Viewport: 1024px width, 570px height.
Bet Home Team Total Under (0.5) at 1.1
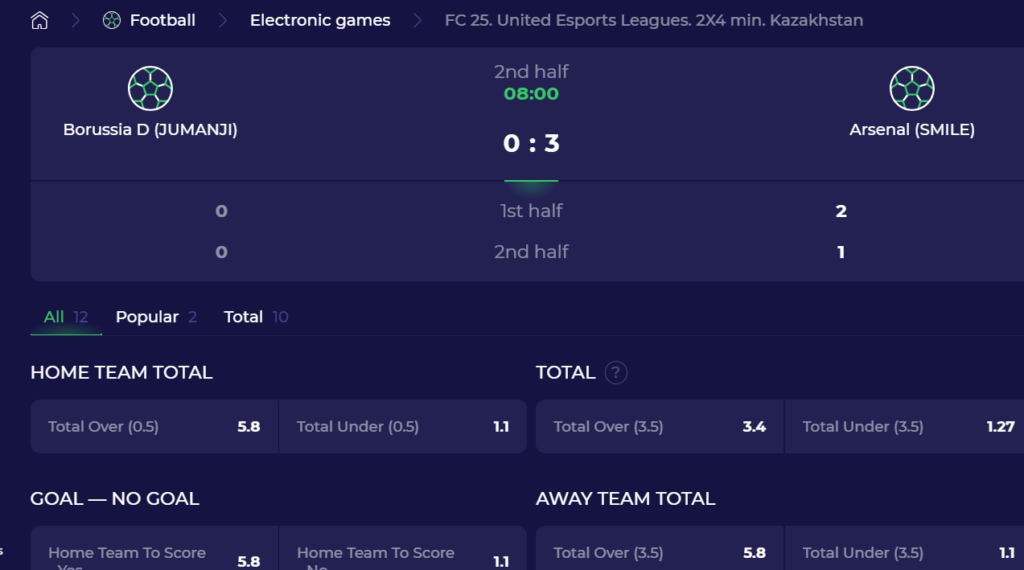(x=403, y=426)
